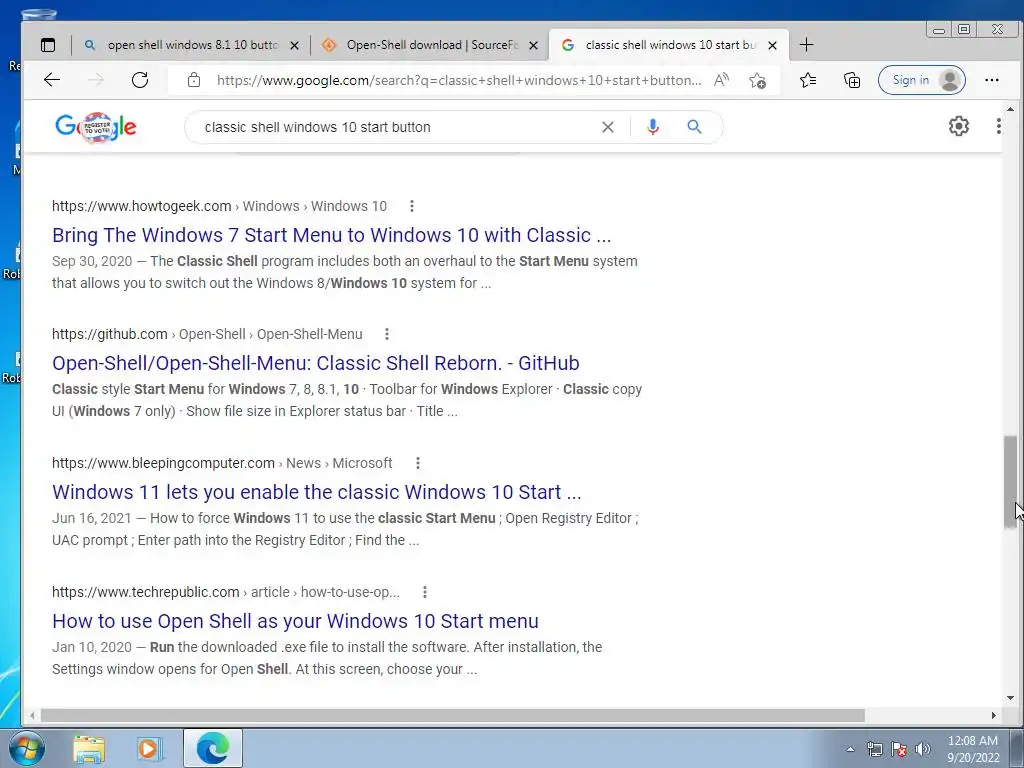
Task: Click the Google search input field
Action: tap(398, 127)
